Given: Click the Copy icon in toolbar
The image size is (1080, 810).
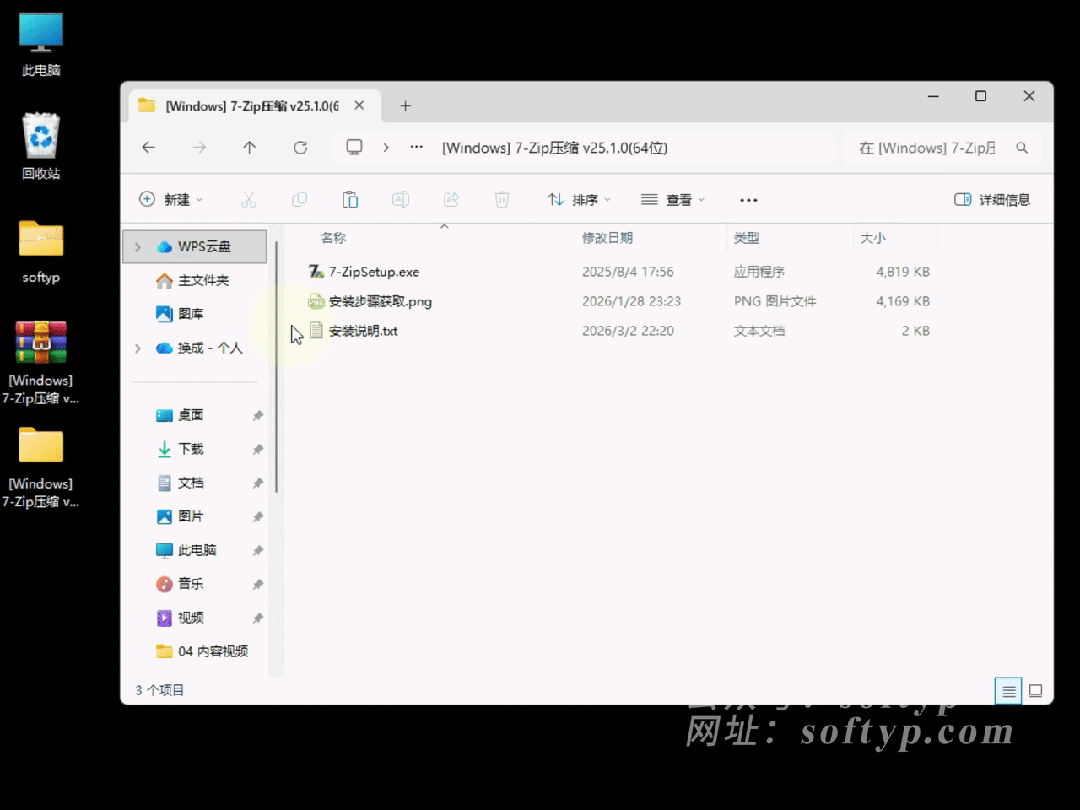Looking at the screenshot, I should pyautogui.click(x=299, y=200).
